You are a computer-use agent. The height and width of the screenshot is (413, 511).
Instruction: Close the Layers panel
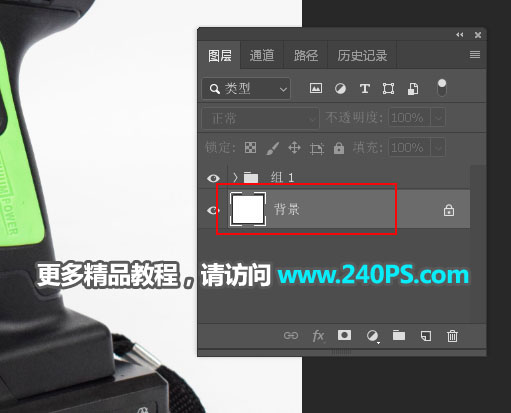point(478,35)
